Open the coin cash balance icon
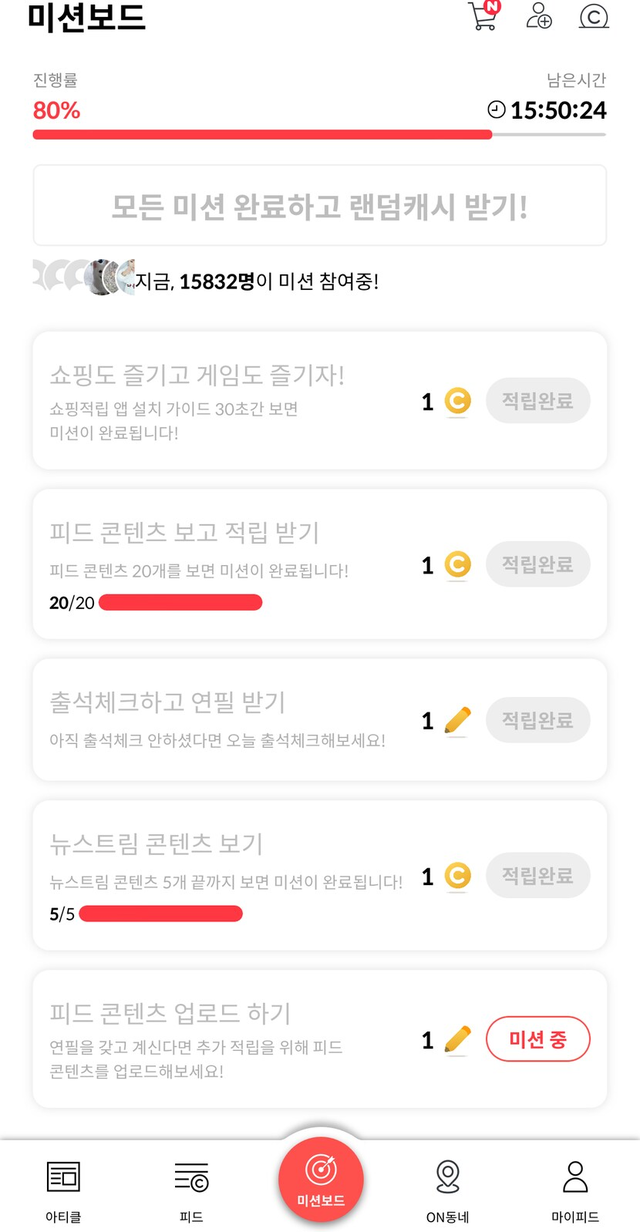 pyautogui.click(x=594, y=16)
